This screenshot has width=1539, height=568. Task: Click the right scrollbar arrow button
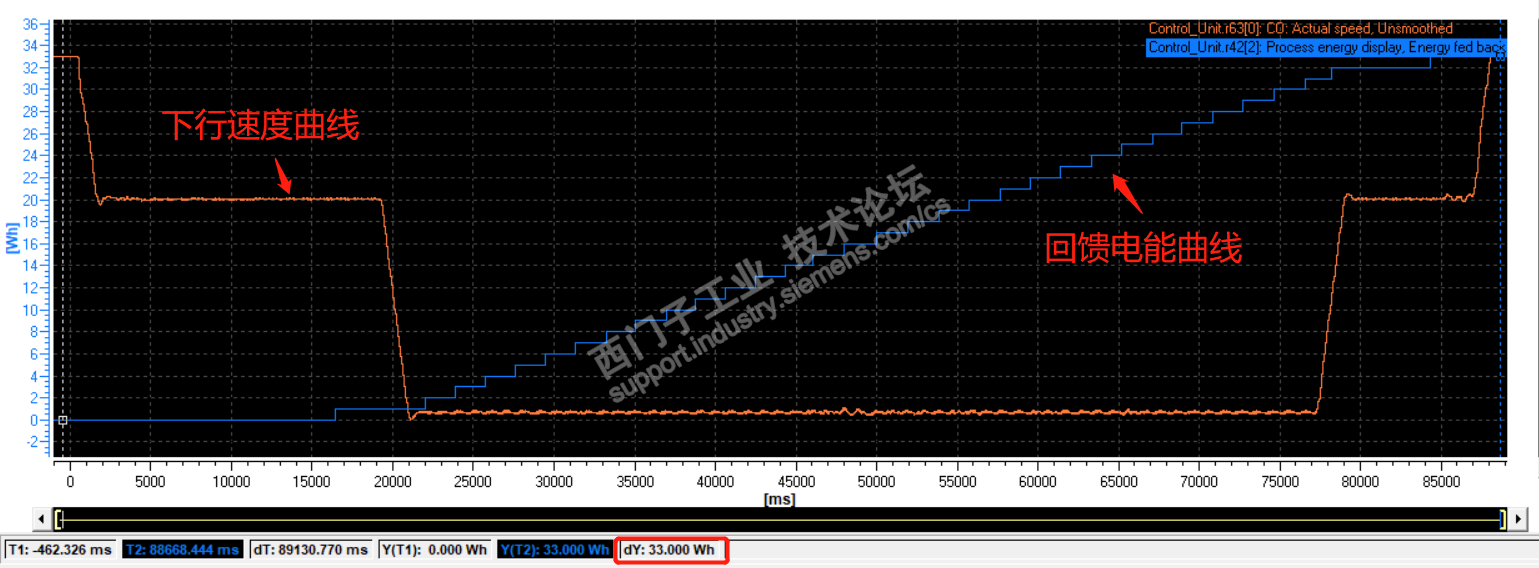[x=1518, y=519]
